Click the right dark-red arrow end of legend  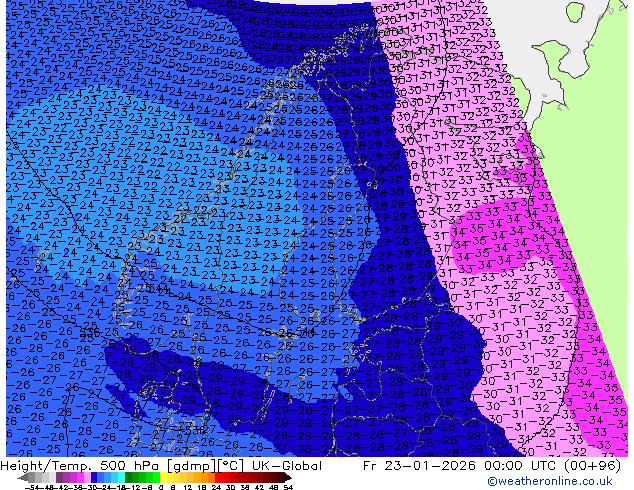click(x=288, y=477)
